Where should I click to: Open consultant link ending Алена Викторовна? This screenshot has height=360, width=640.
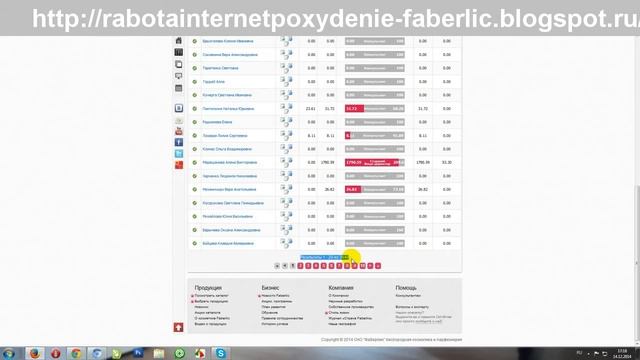point(230,162)
